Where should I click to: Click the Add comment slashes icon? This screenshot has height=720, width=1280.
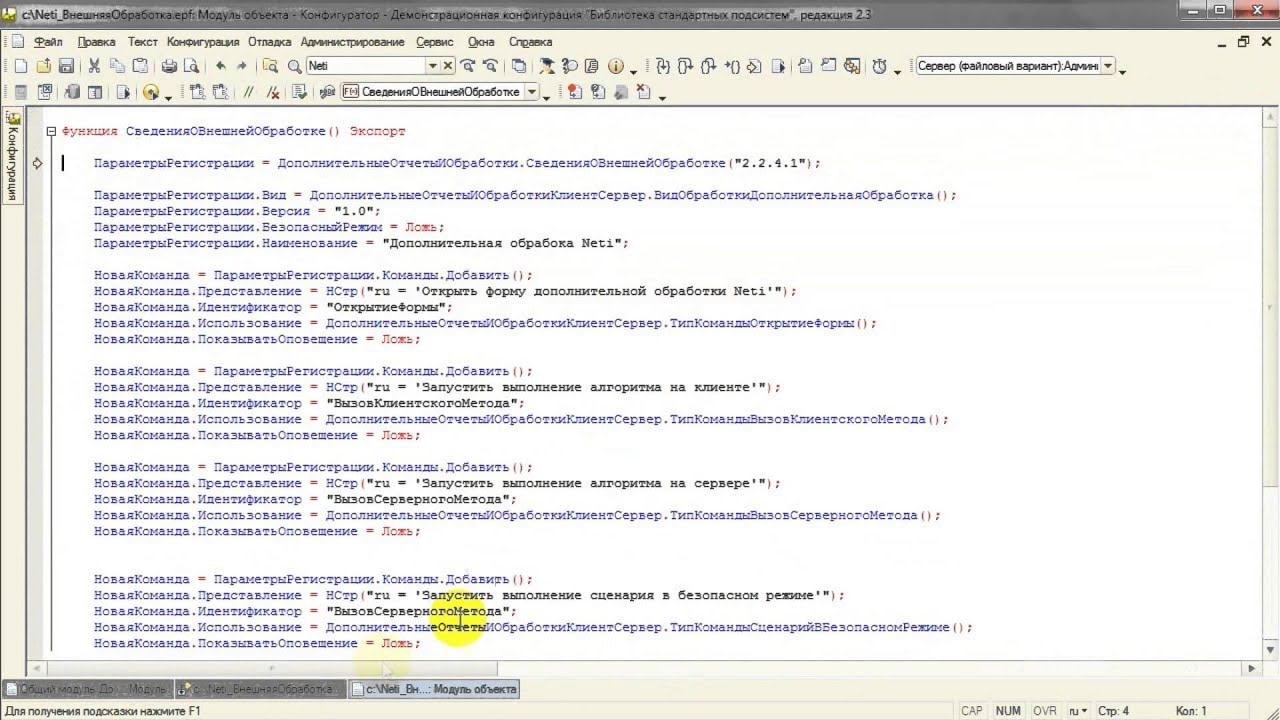tap(247, 92)
